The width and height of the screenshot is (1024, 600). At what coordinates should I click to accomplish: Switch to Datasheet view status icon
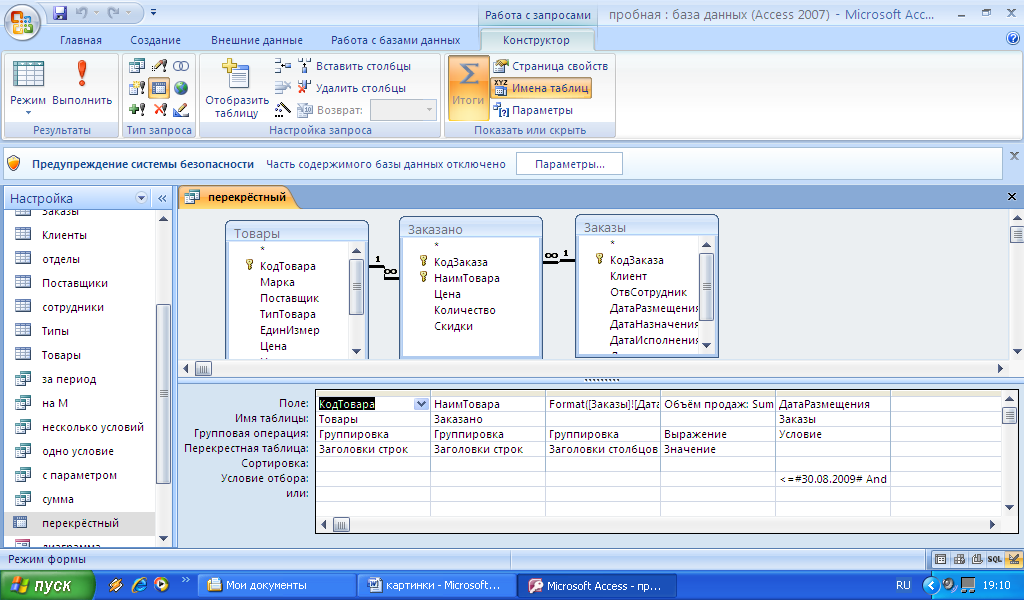coord(940,559)
